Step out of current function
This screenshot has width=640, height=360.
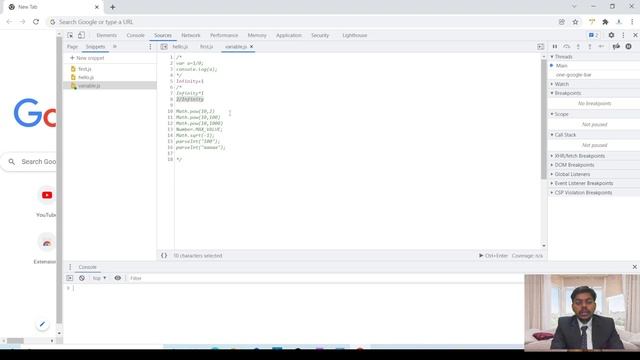pyautogui.click(x=589, y=47)
